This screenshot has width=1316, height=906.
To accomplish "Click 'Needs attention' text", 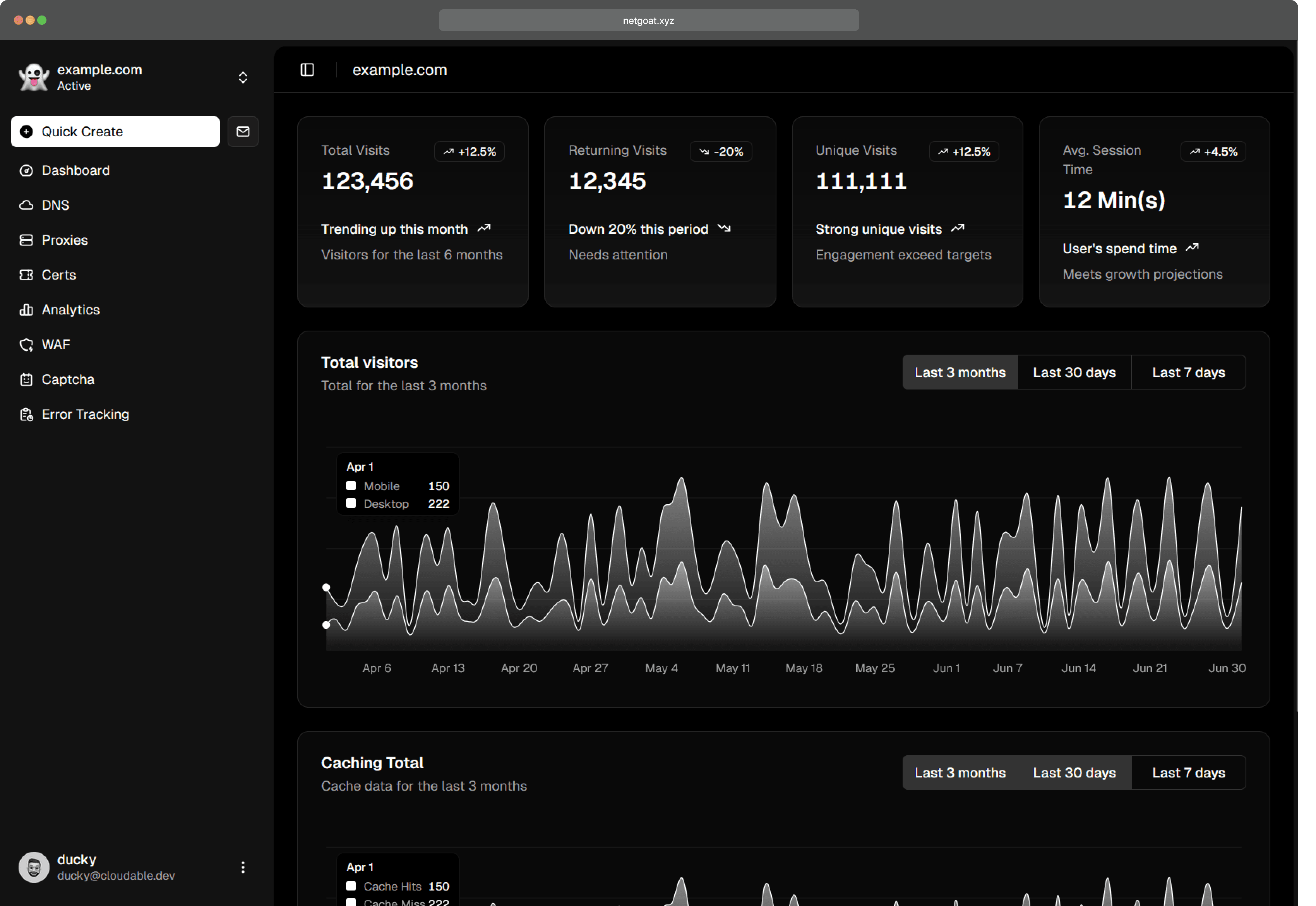I will pos(618,255).
